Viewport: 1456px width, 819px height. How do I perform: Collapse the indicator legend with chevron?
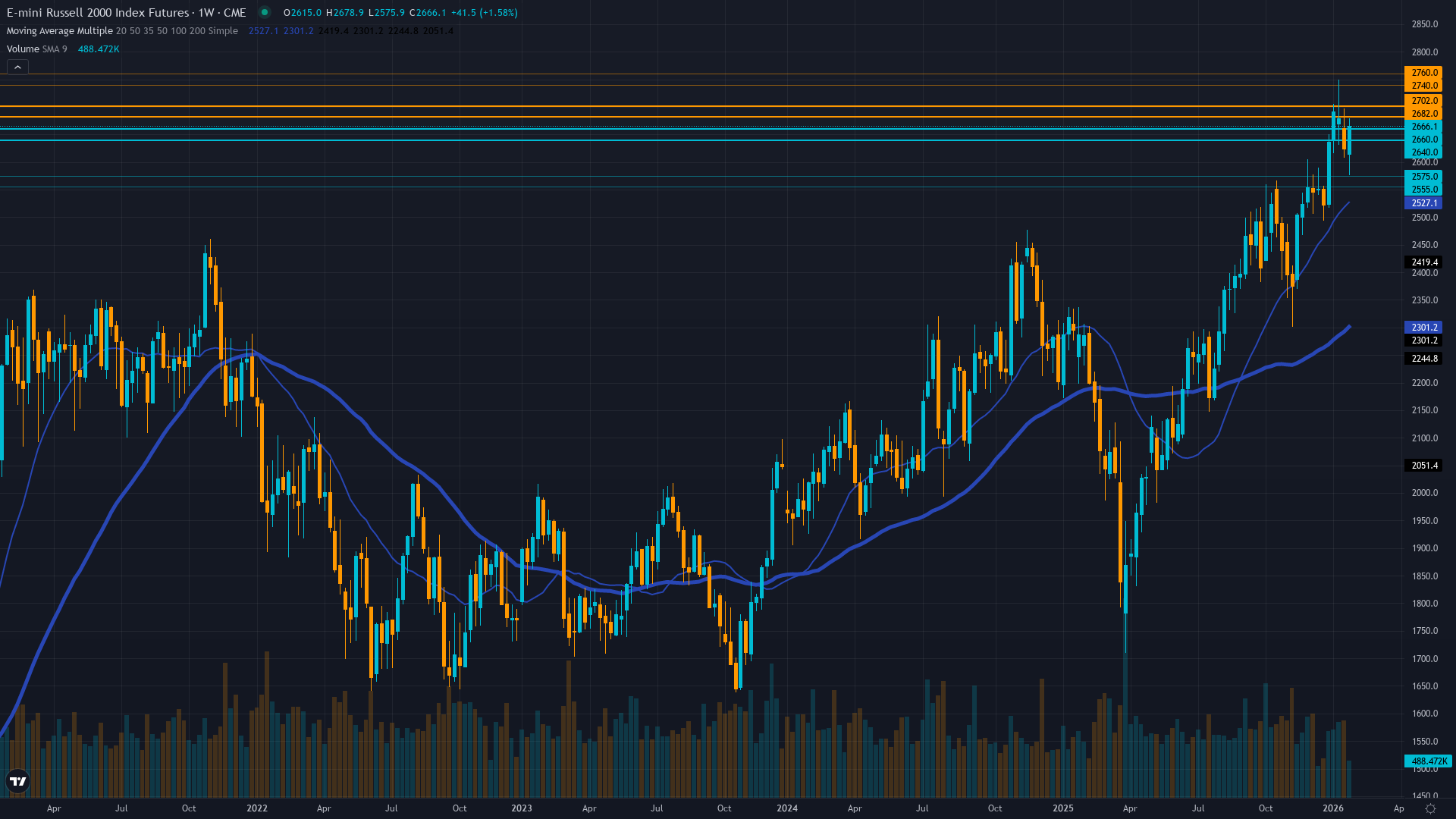coord(17,67)
